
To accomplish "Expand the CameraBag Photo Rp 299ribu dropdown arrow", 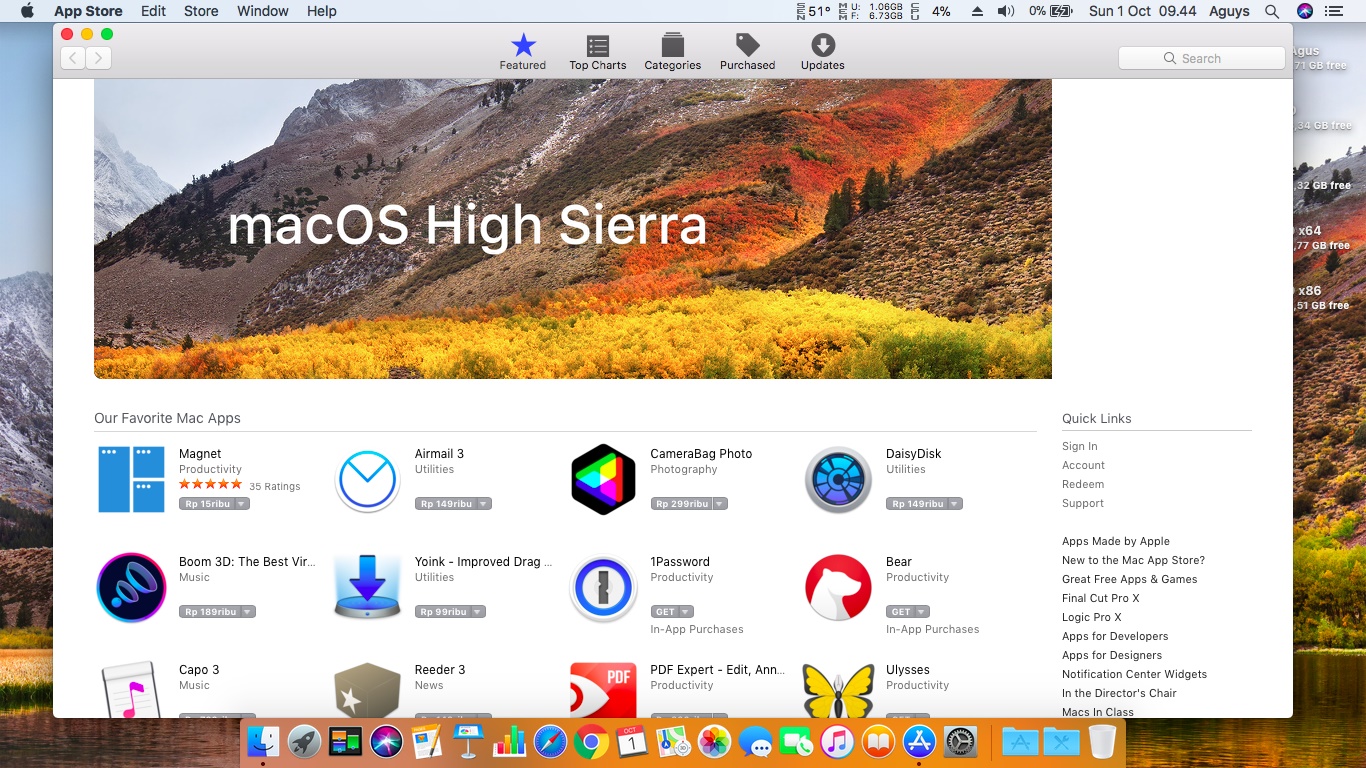I will click(719, 504).
